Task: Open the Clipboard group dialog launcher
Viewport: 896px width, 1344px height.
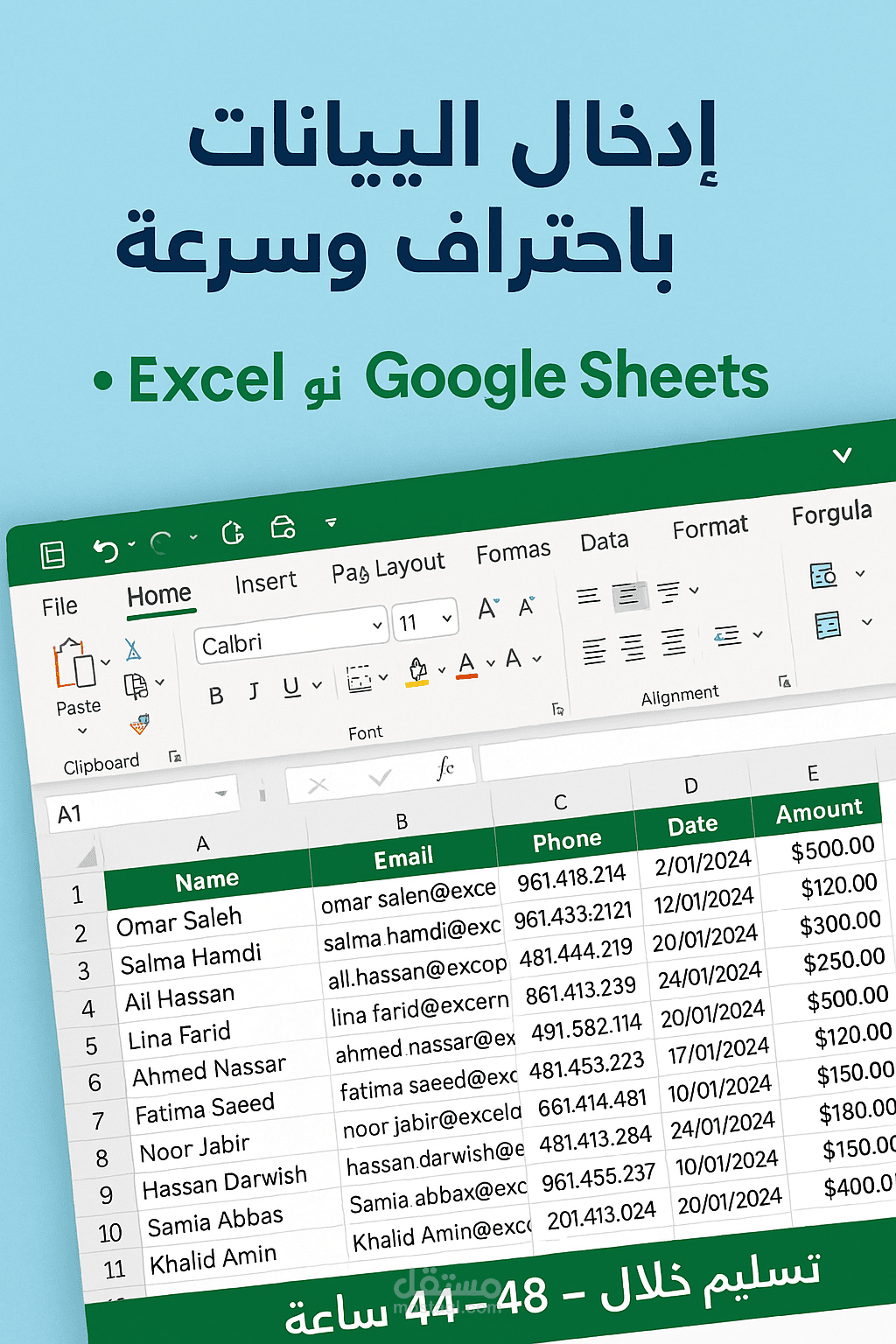Action: coord(175,756)
